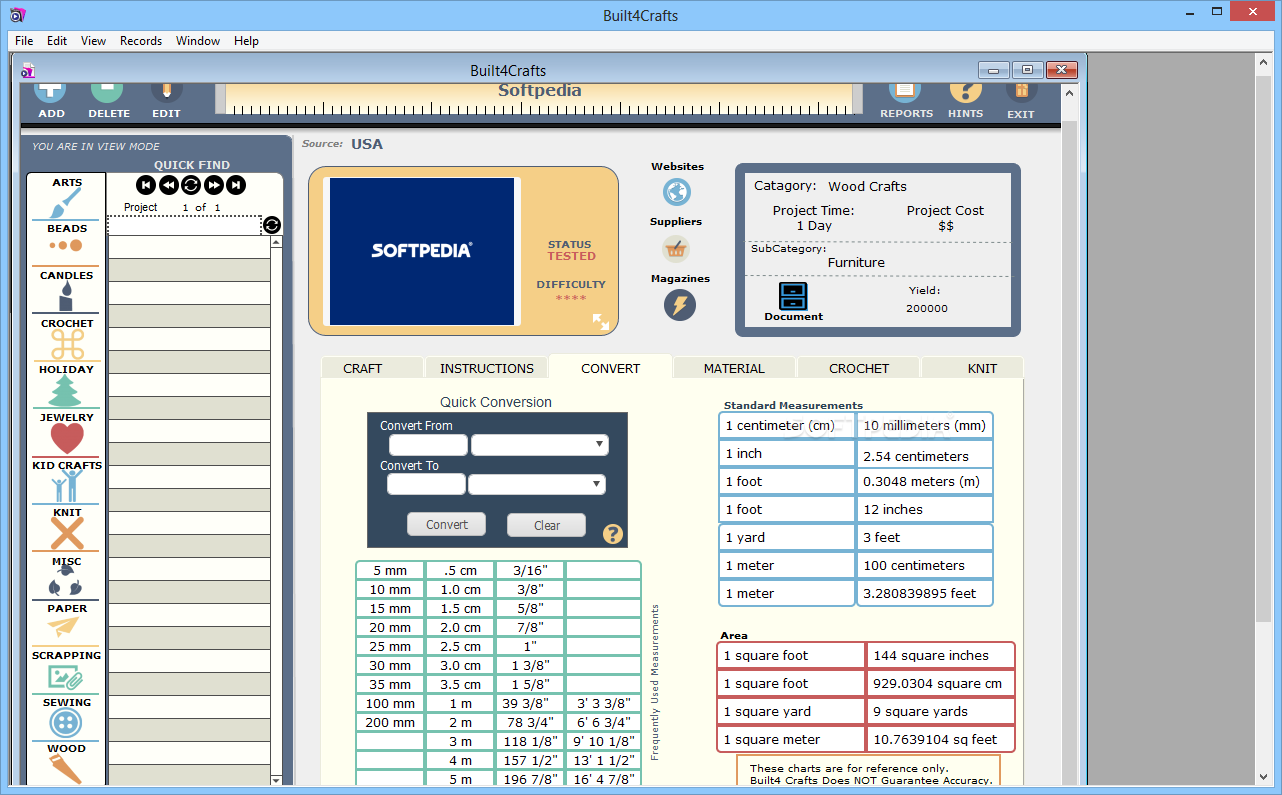
Task: Open the Window menu
Action: 198,41
